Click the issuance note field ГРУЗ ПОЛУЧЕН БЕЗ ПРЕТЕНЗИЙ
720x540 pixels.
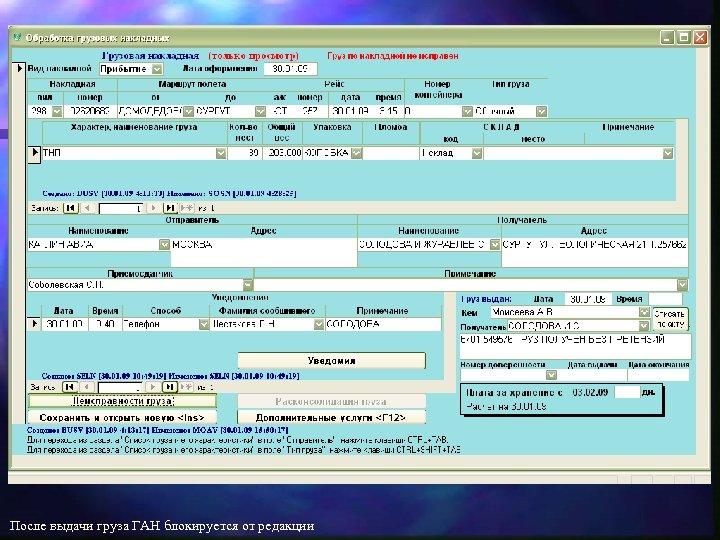coord(575,346)
